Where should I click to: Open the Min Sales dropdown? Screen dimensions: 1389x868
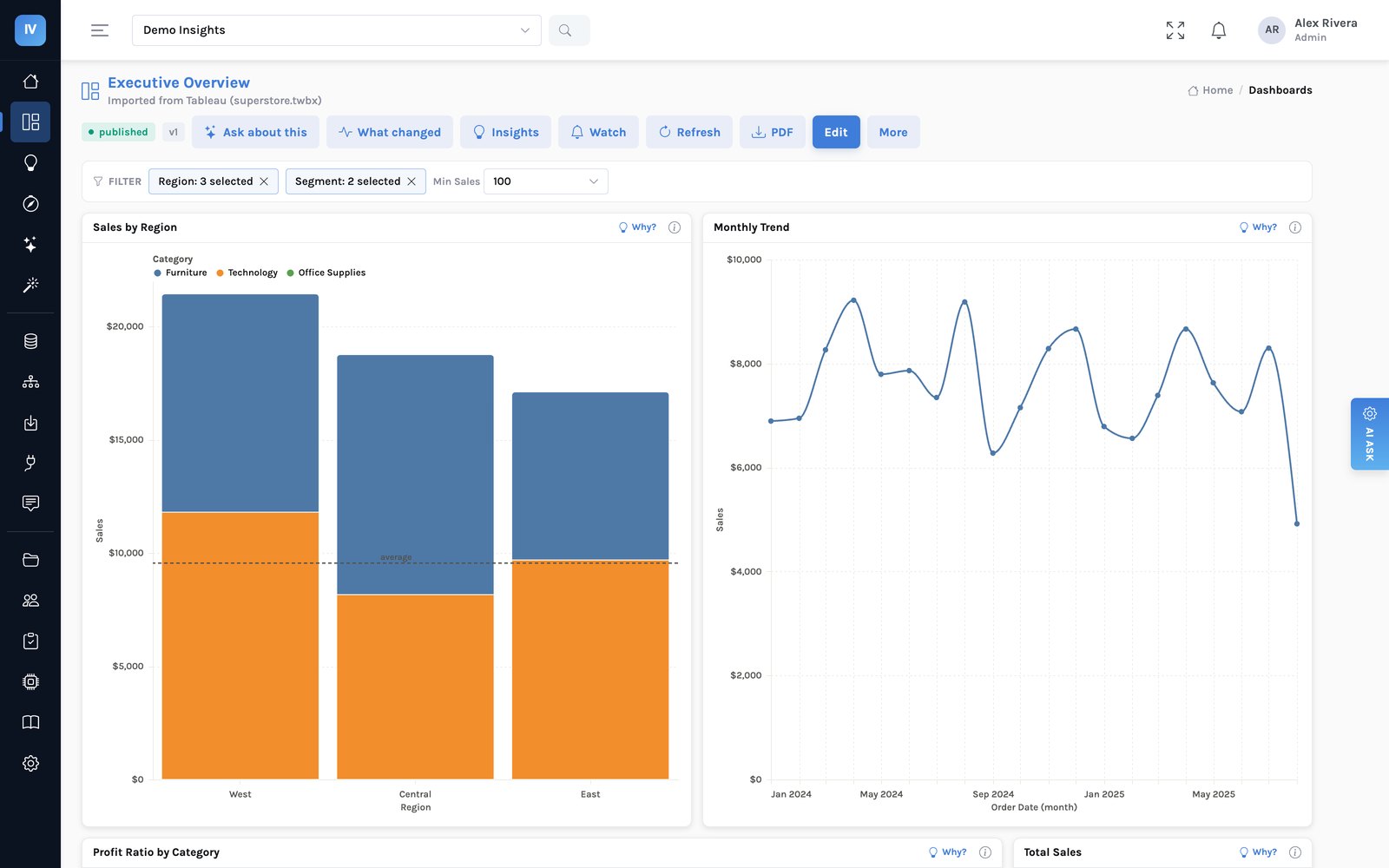[x=545, y=181]
